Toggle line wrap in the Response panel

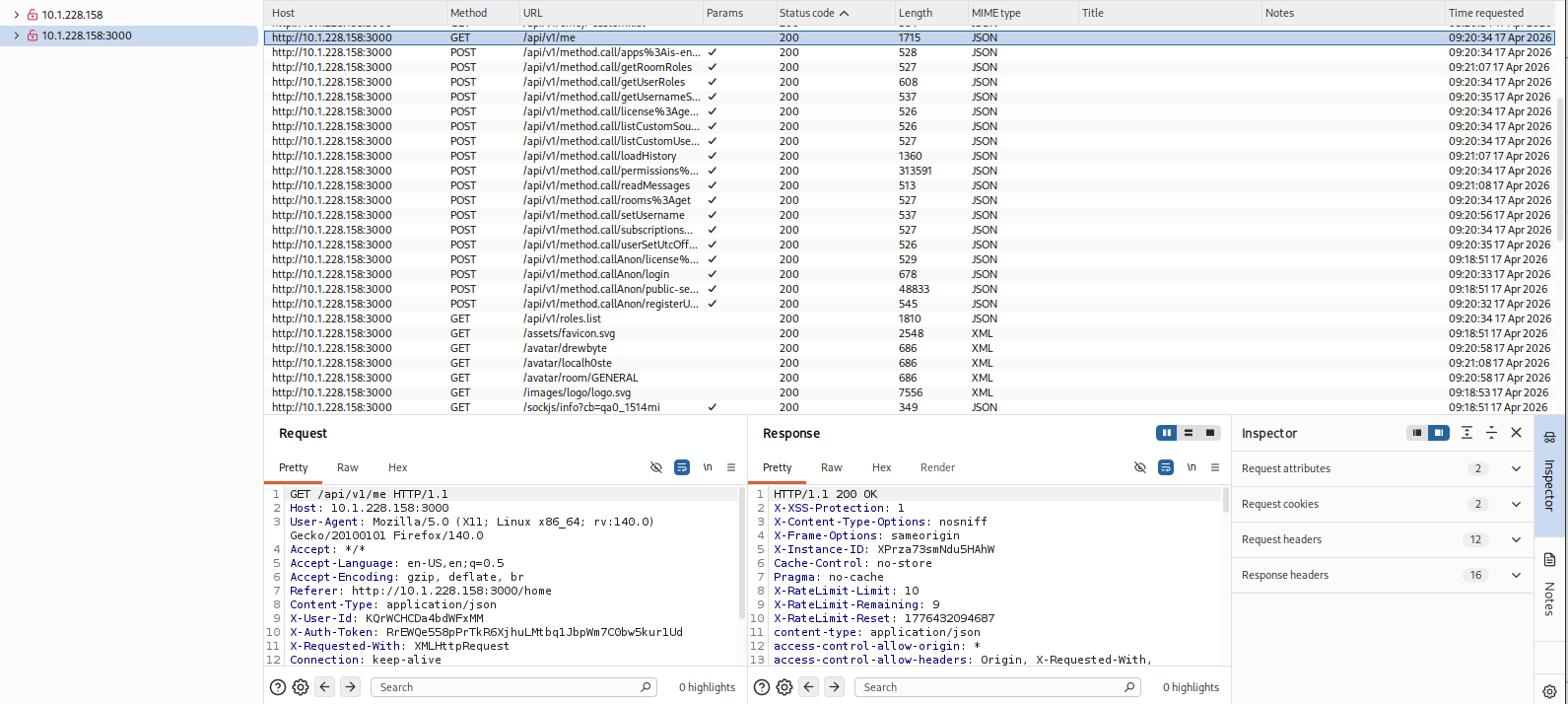pyautogui.click(x=1166, y=467)
